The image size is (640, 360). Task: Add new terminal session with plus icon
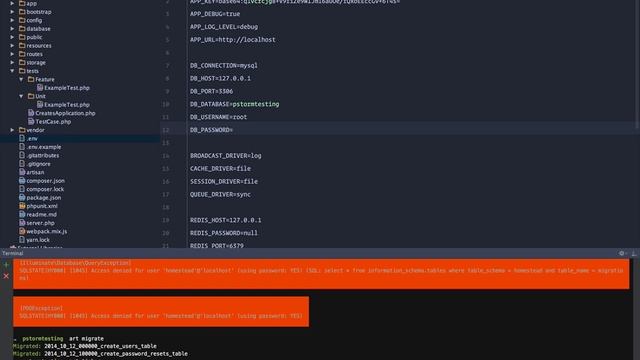(x=6, y=264)
